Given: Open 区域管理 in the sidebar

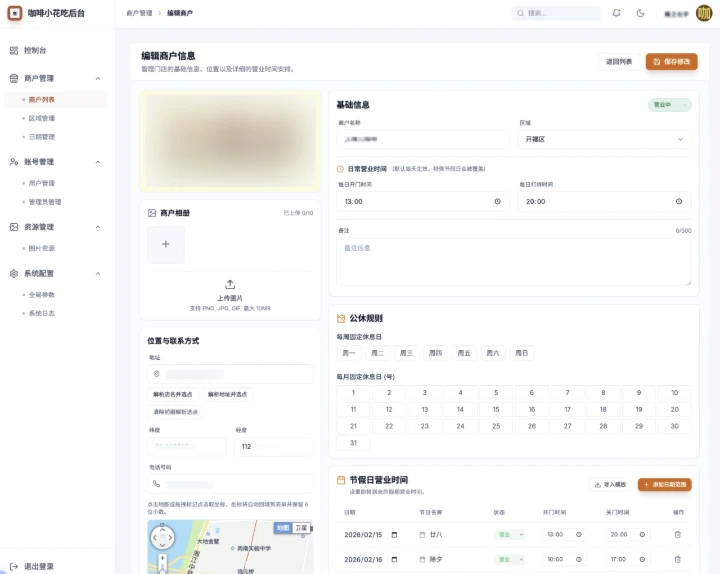Looking at the screenshot, I should point(42,118).
